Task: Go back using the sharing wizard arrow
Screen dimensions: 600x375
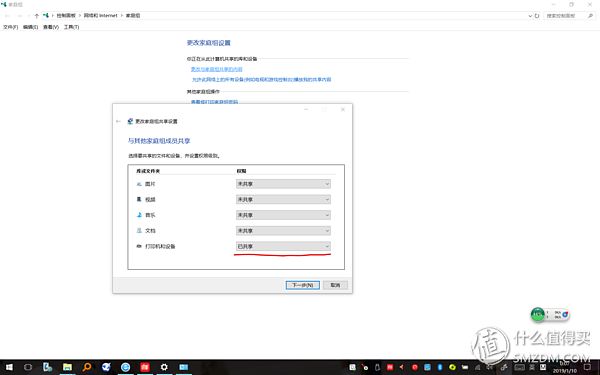Action: (x=118, y=121)
